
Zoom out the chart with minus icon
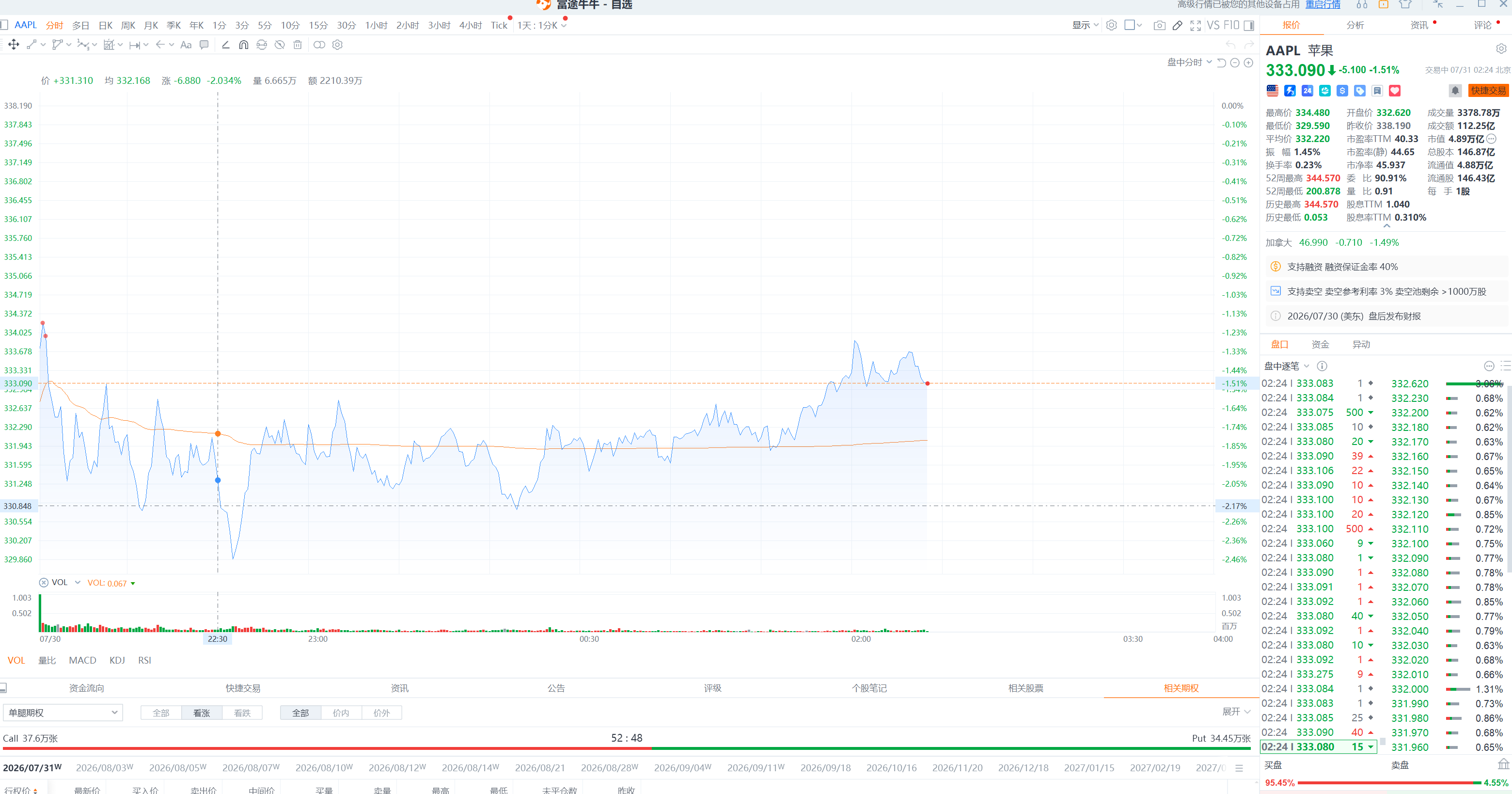1235,63
